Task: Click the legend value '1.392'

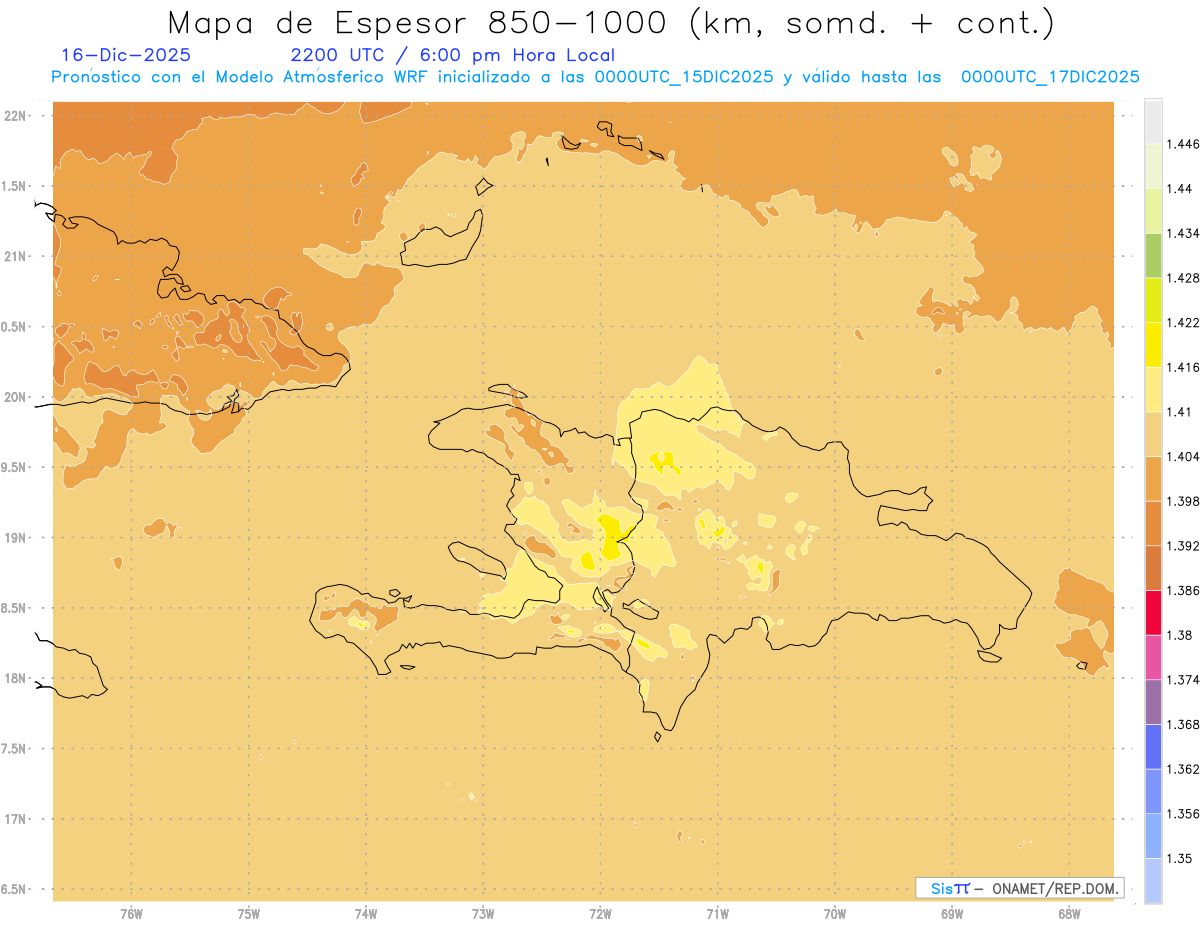Action: click(1184, 546)
